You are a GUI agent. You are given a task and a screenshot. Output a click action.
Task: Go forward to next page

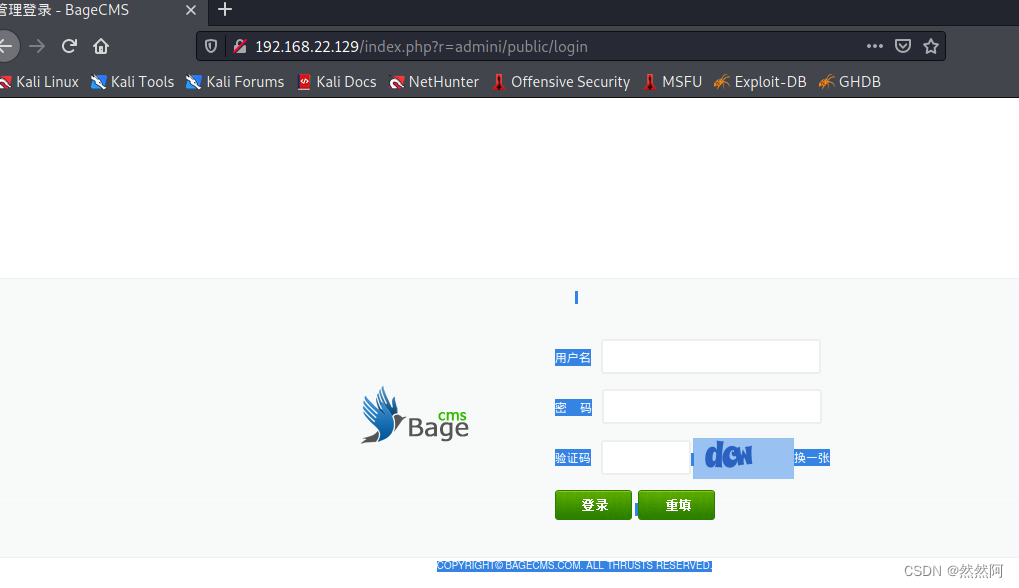(37, 46)
